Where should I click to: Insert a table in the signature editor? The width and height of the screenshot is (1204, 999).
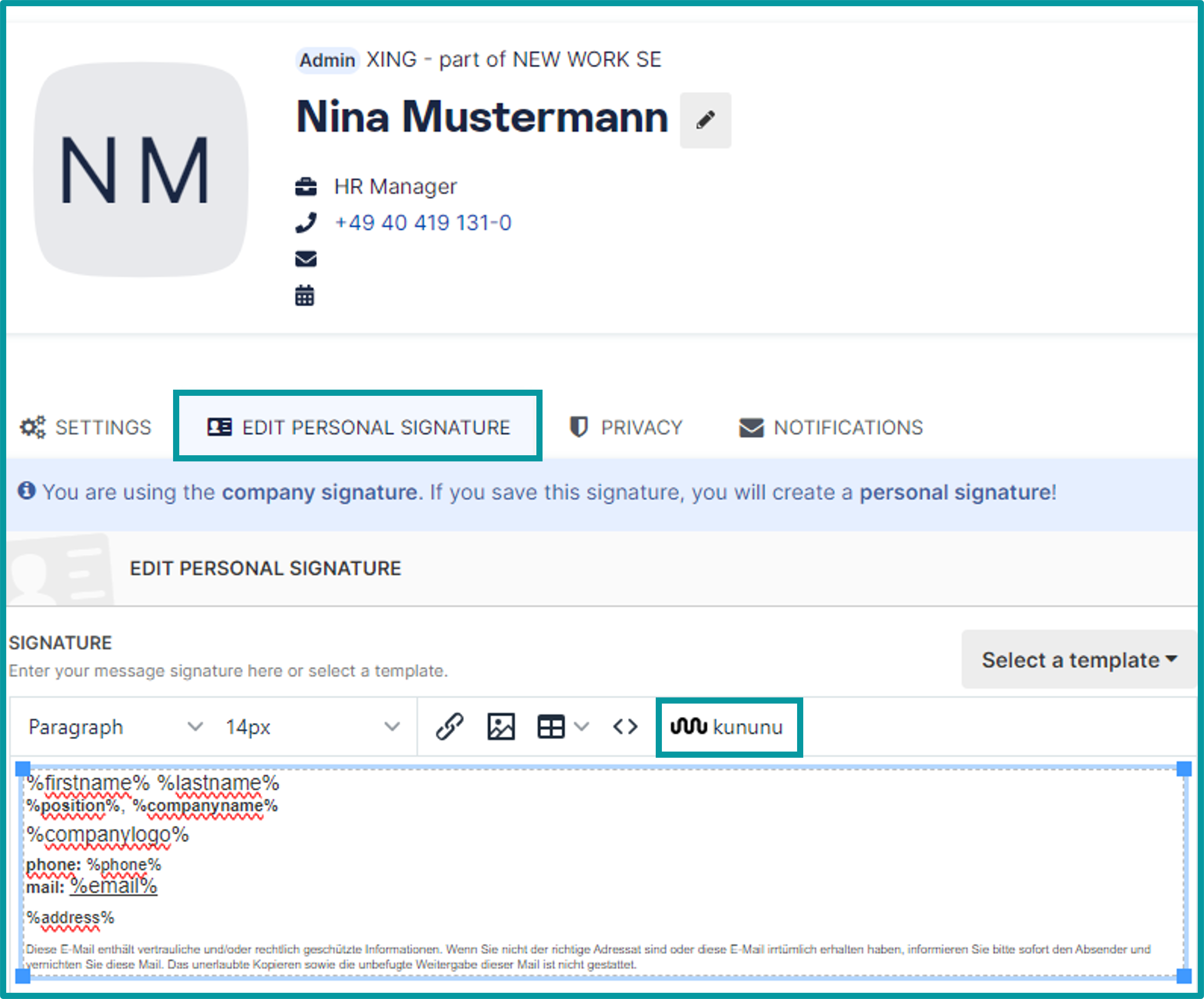551,726
